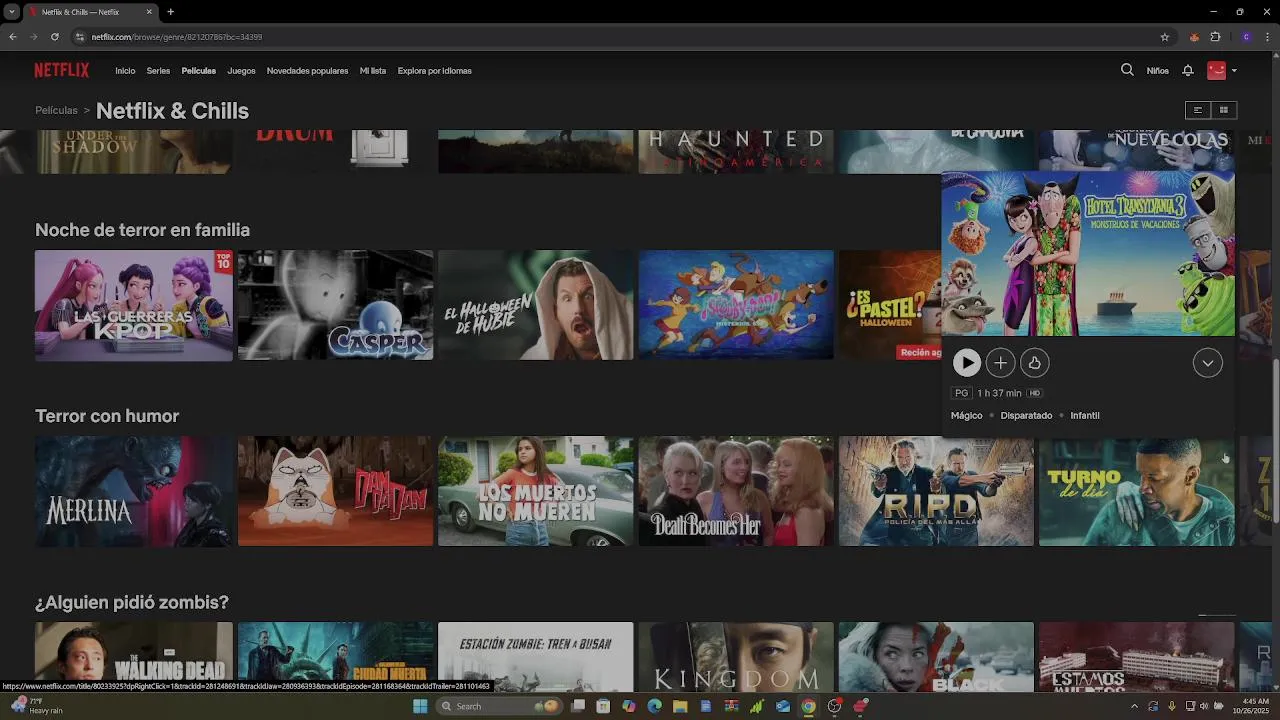The height and width of the screenshot is (720, 1280).
Task: Like Hotel Transylvania 3 with thumbs up
Action: coord(1034,363)
